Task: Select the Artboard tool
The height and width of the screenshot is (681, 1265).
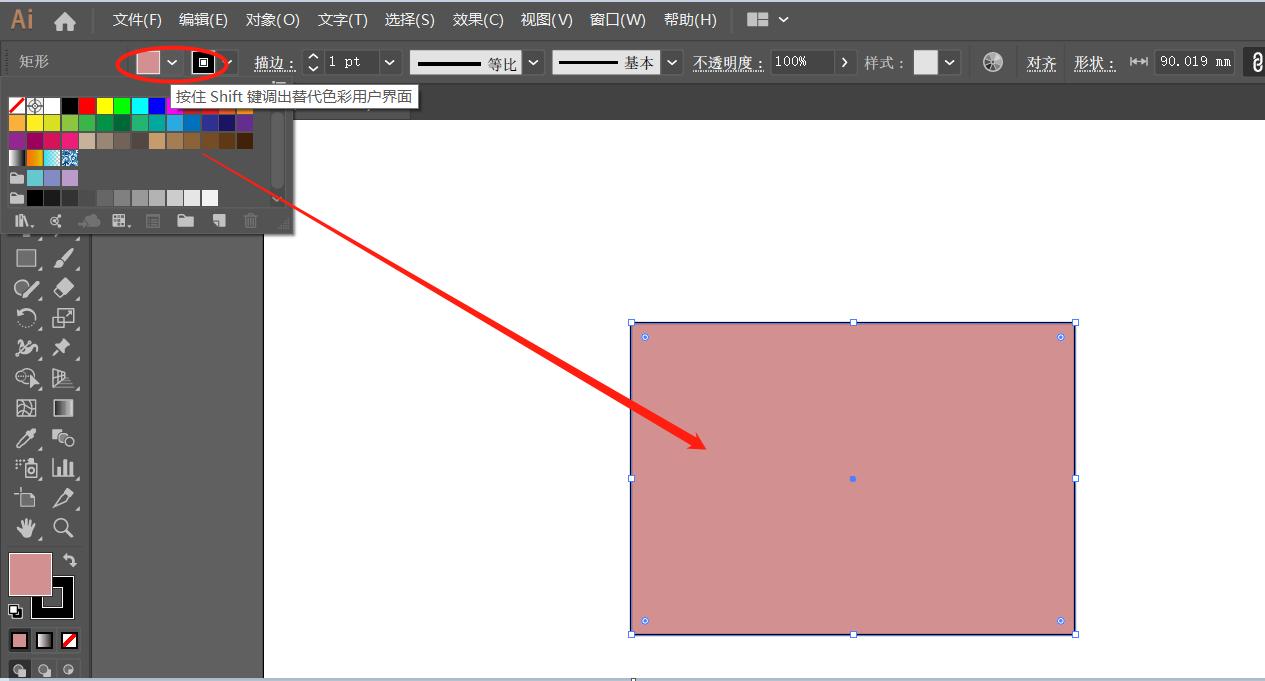Action: [26, 498]
